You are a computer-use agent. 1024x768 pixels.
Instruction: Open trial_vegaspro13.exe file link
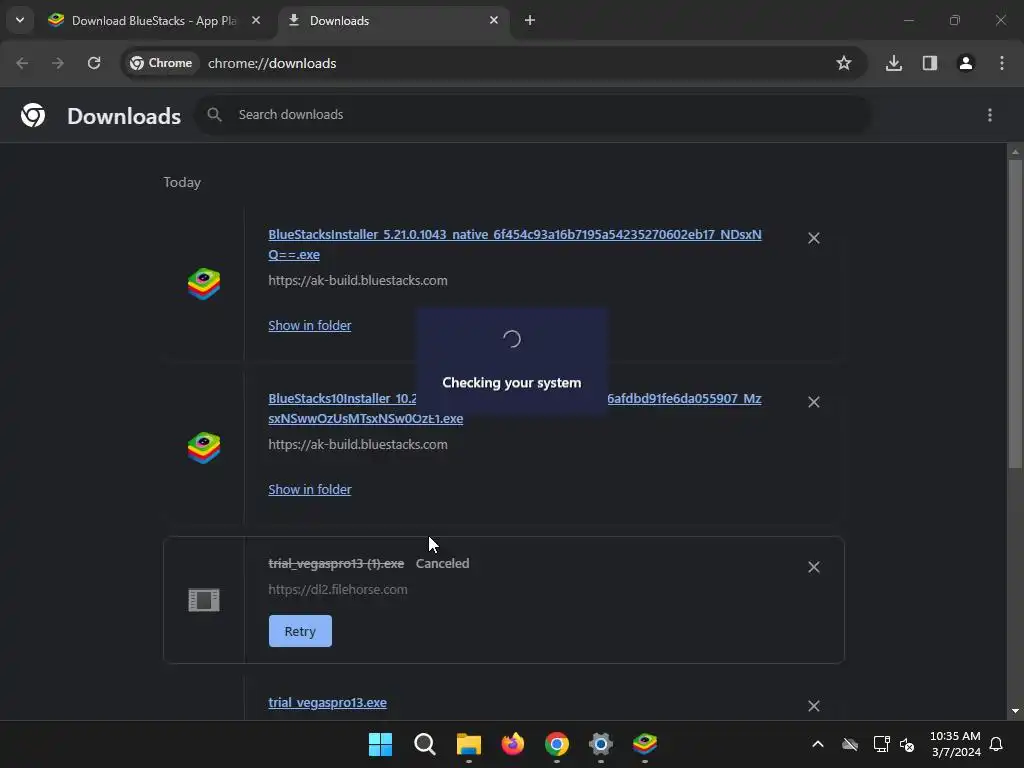coord(327,703)
